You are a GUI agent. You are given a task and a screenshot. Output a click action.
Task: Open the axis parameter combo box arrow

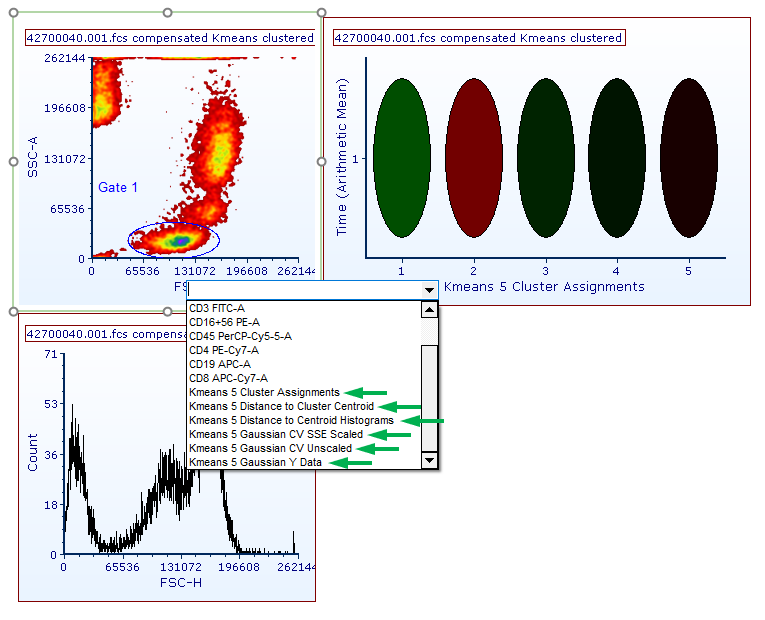click(x=429, y=290)
